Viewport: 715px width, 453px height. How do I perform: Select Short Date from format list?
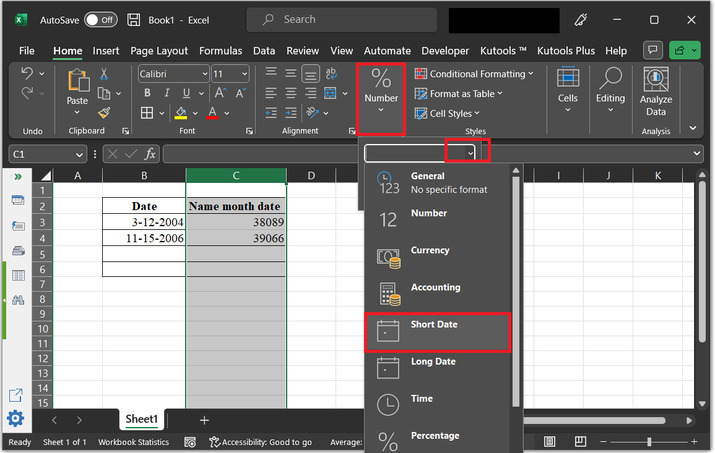tap(439, 332)
